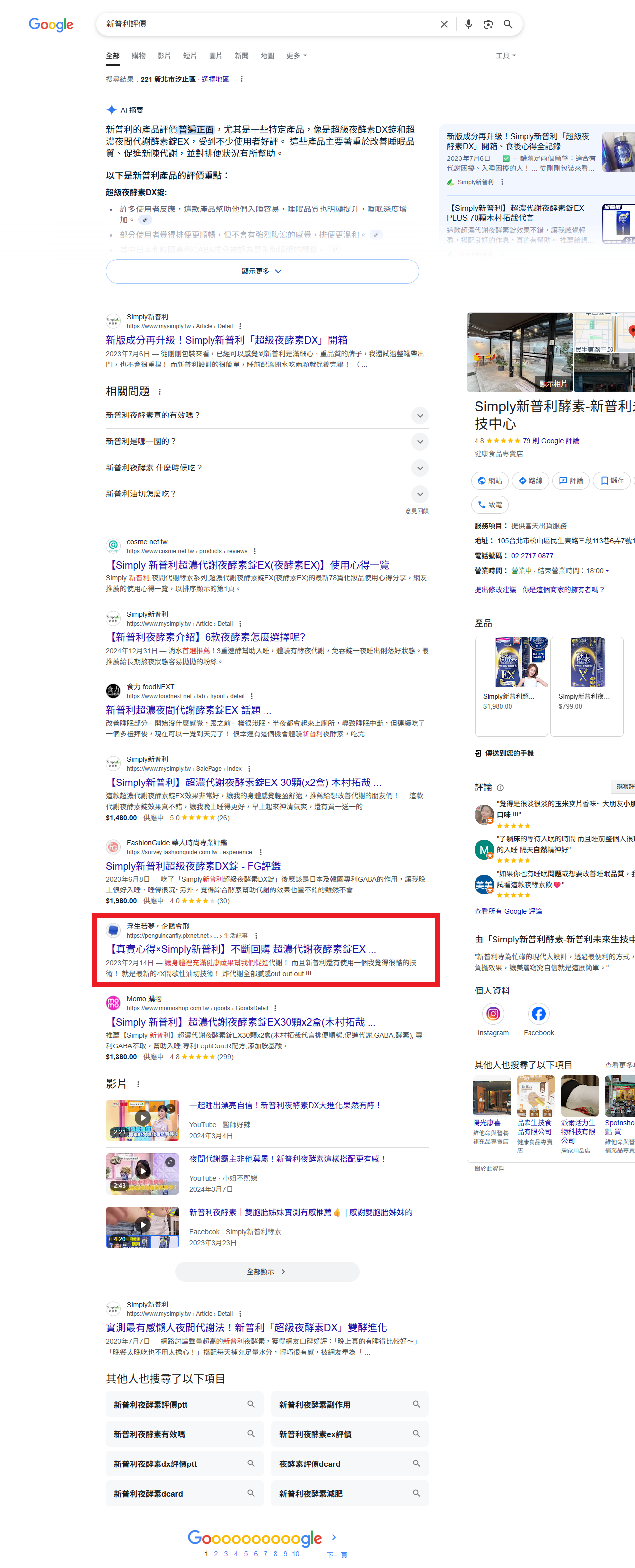Screen dimensions: 635x1568
Task: Click the 路線 directions button
Action: point(530,481)
